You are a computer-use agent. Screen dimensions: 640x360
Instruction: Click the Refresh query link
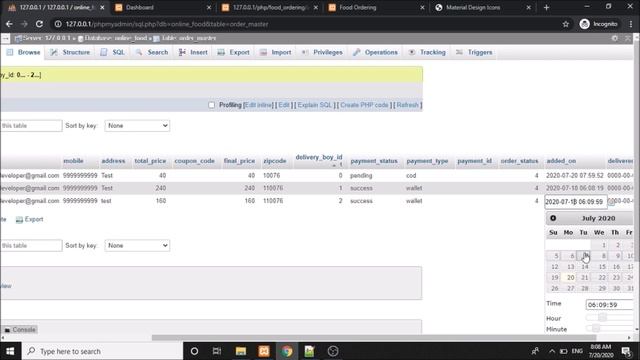point(407,105)
